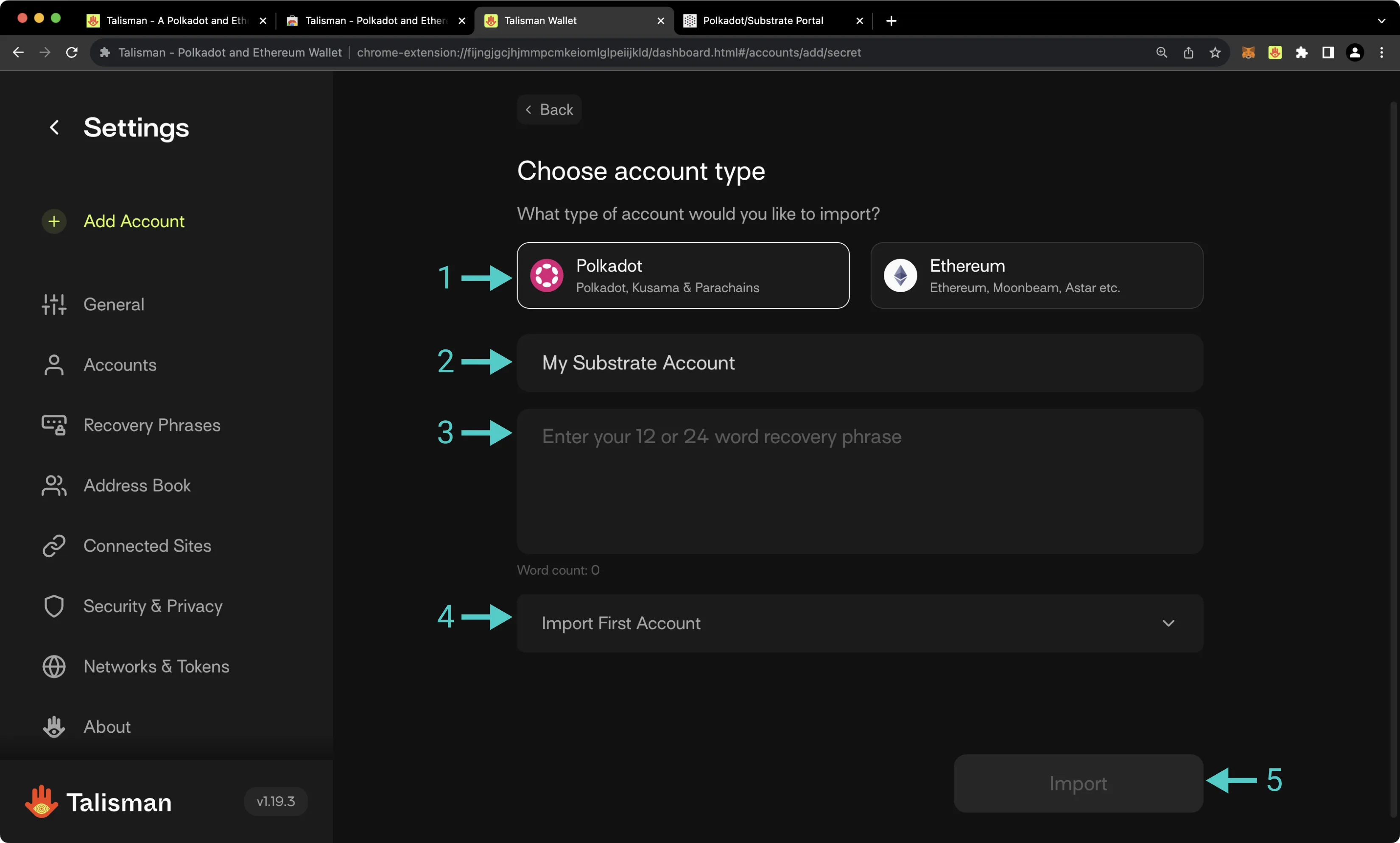Viewport: 1400px width, 843px height.
Task: Open the MetaMask fox extension icon
Action: point(1248,52)
